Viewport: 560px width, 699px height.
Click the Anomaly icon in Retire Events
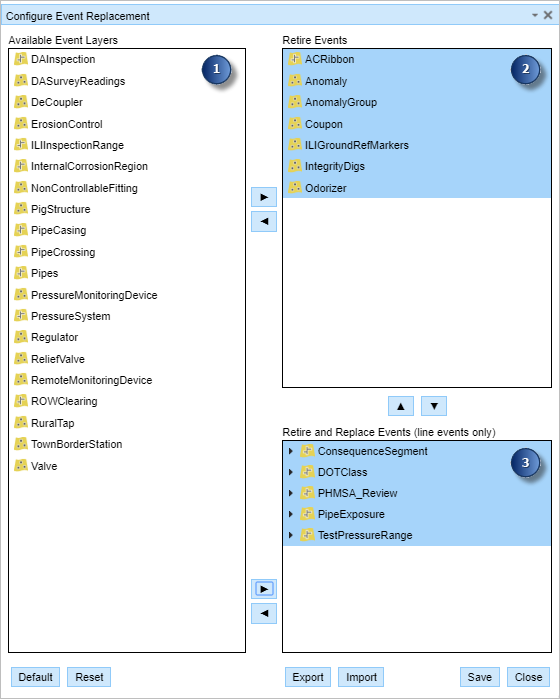294,80
